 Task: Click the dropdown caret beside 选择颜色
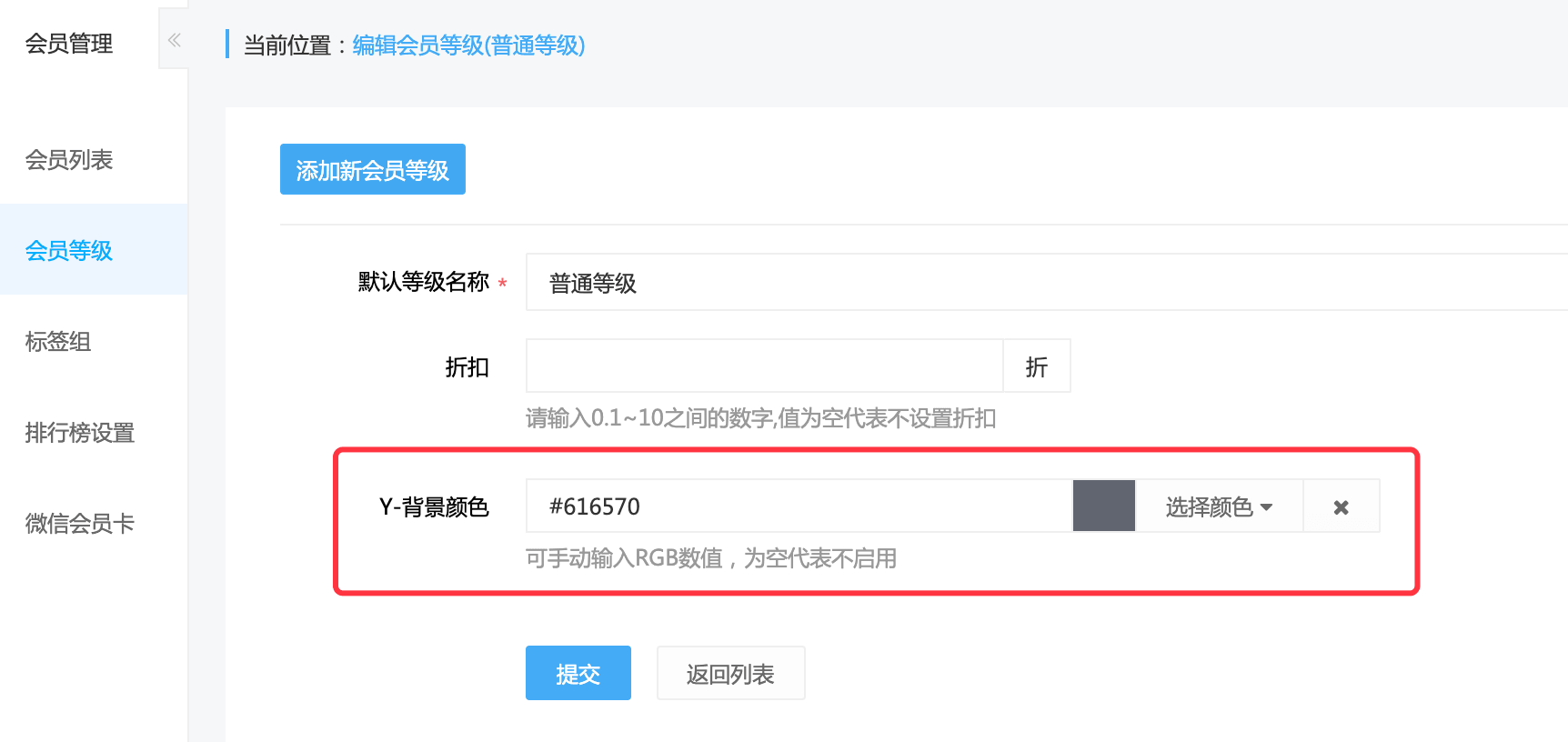(1266, 507)
